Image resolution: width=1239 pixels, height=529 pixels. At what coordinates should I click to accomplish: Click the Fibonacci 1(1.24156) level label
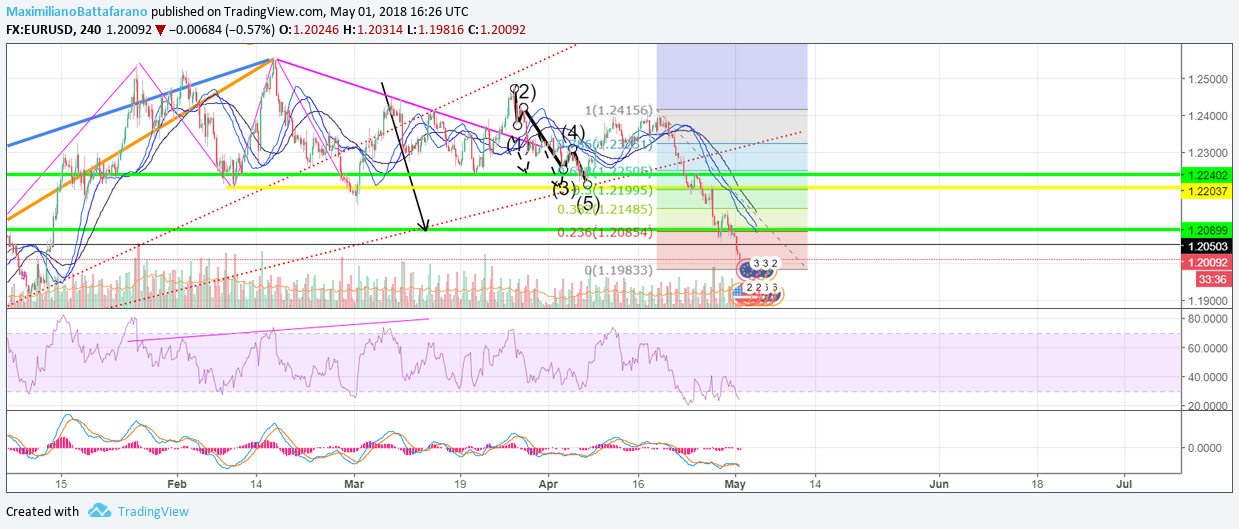pyautogui.click(x=619, y=111)
